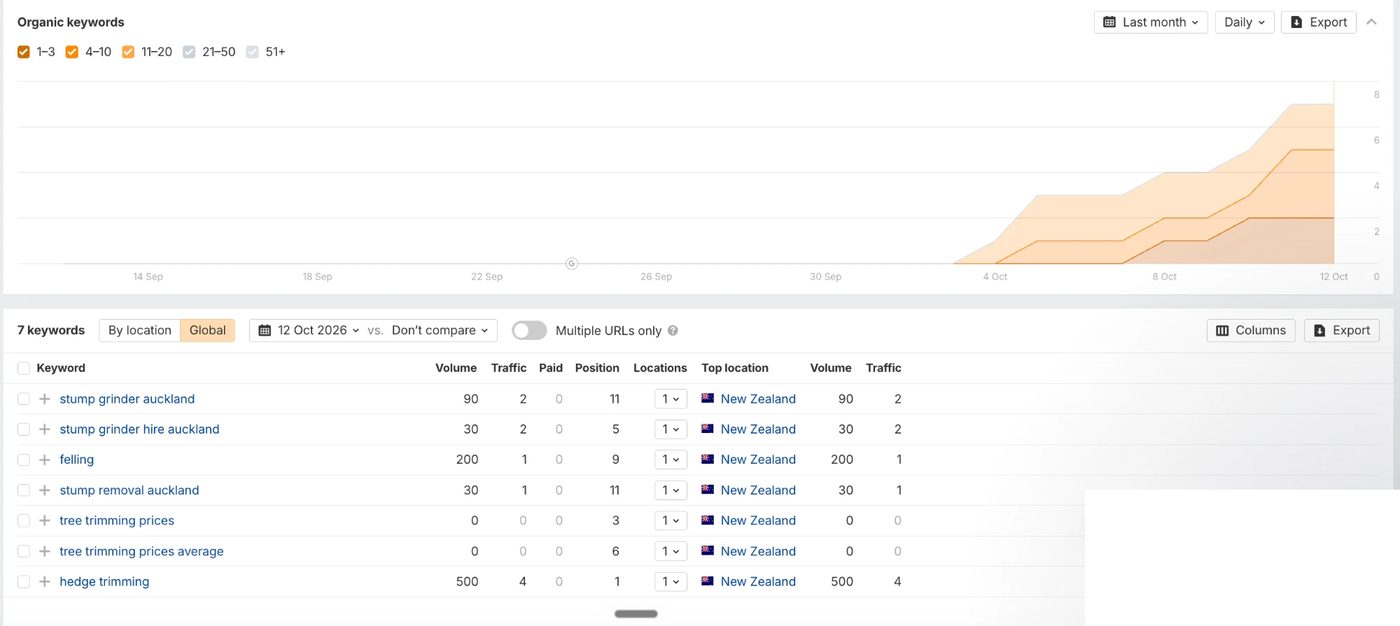The width and height of the screenshot is (1400, 626).
Task: Sort by Locations column header
Action: pyautogui.click(x=660, y=368)
